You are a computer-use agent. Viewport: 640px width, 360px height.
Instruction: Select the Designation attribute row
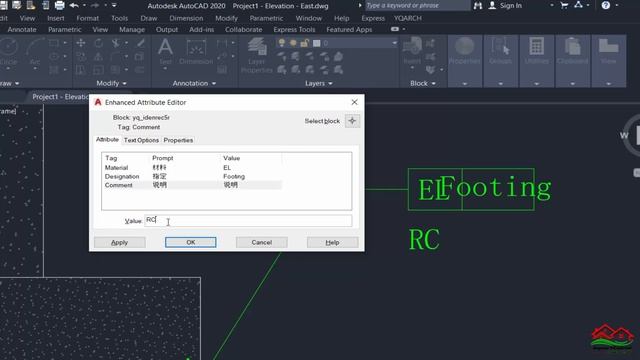(x=192, y=176)
